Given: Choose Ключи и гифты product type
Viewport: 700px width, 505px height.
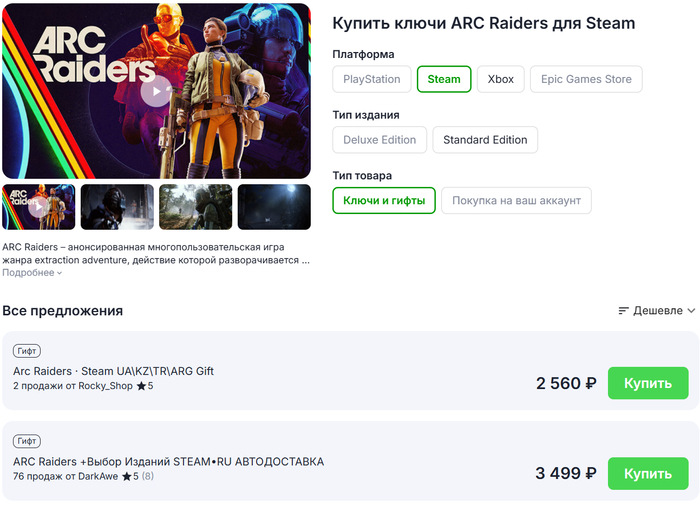Looking at the screenshot, I should coord(384,201).
